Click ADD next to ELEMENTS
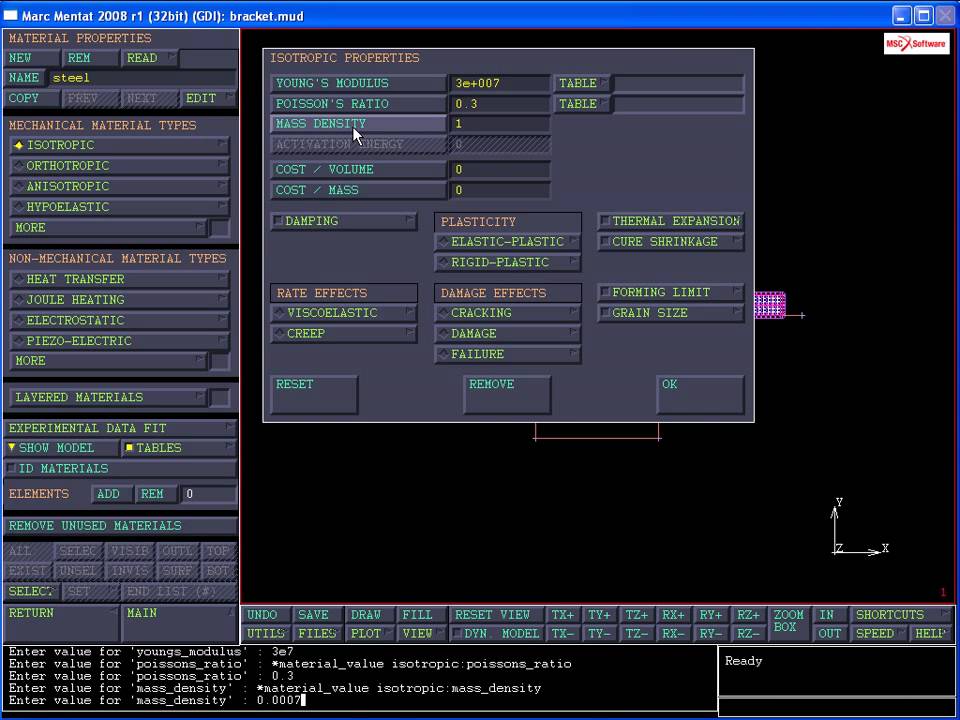The width and height of the screenshot is (960, 720). point(111,494)
